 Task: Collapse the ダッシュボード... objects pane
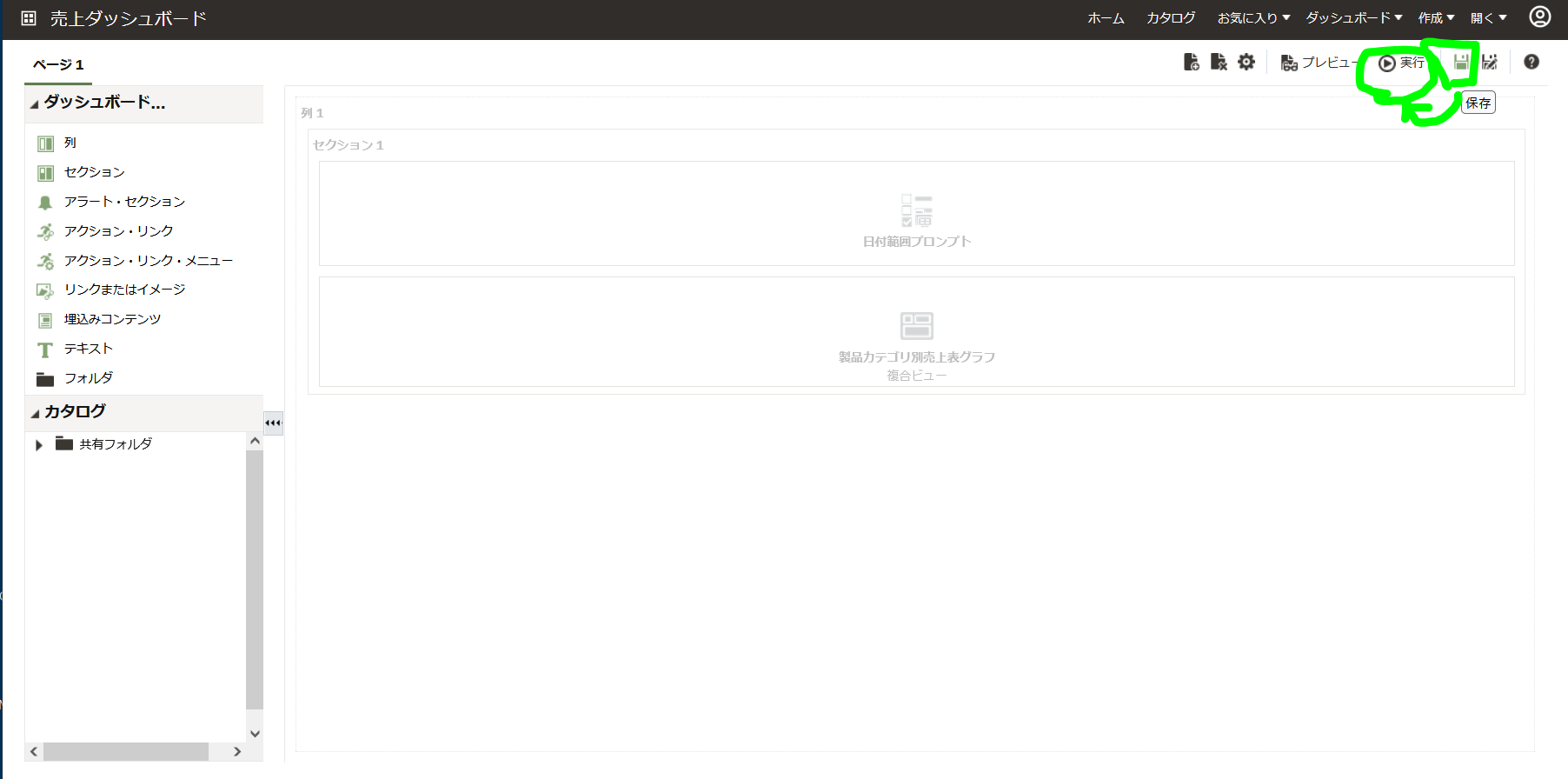(35, 104)
